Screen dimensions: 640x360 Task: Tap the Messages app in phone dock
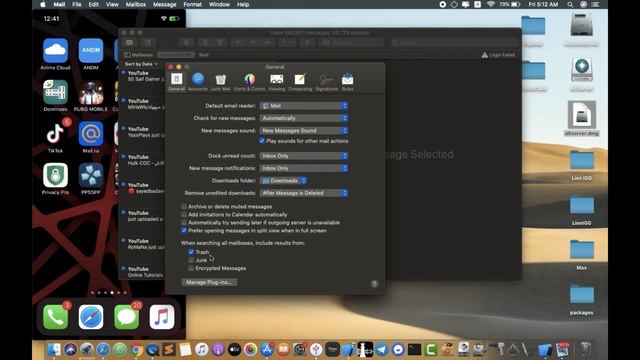tap(126, 317)
